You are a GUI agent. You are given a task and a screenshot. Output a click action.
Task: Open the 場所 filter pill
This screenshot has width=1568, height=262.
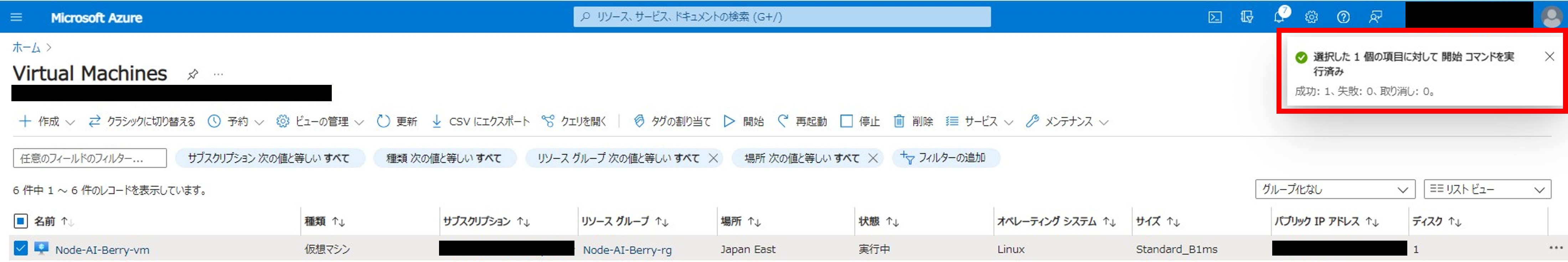pos(801,158)
